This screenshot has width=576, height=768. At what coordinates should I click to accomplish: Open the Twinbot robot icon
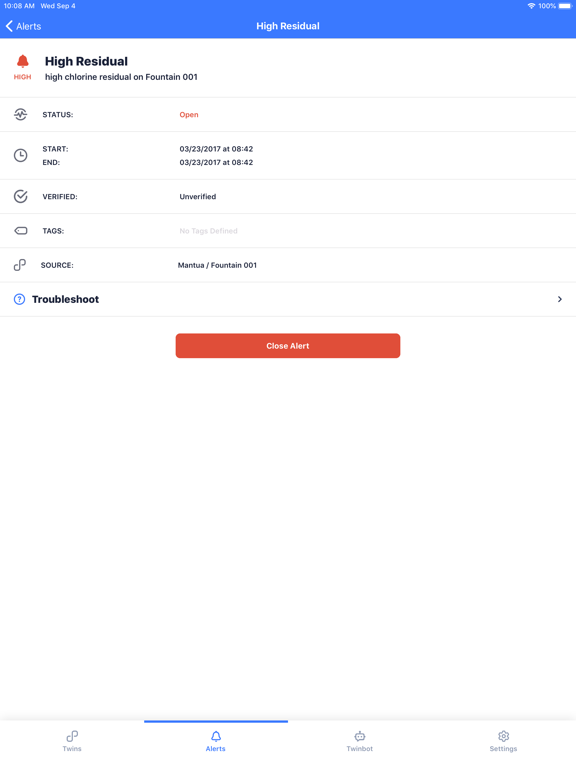point(360,736)
